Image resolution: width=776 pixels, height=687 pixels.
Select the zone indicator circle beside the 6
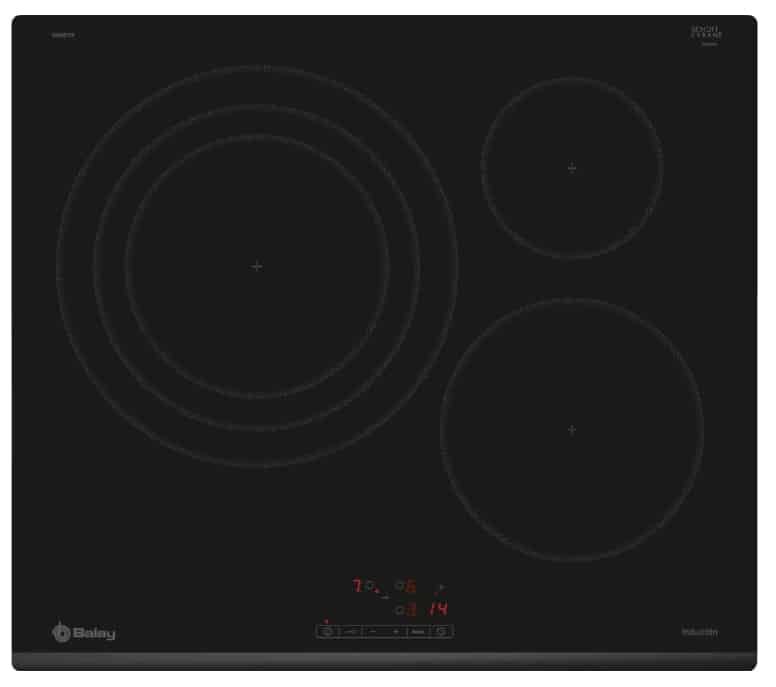point(398,587)
